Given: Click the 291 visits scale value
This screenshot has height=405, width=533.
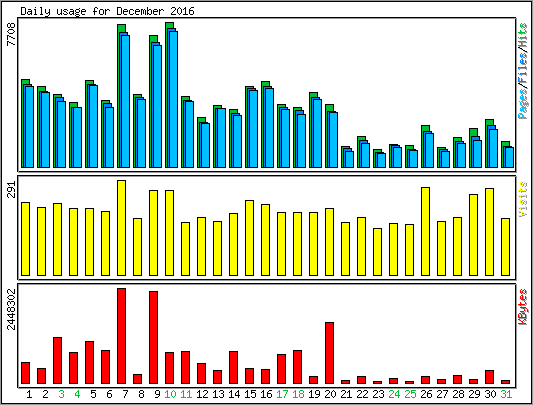Looking at the screenshot, I should [11, 189].
